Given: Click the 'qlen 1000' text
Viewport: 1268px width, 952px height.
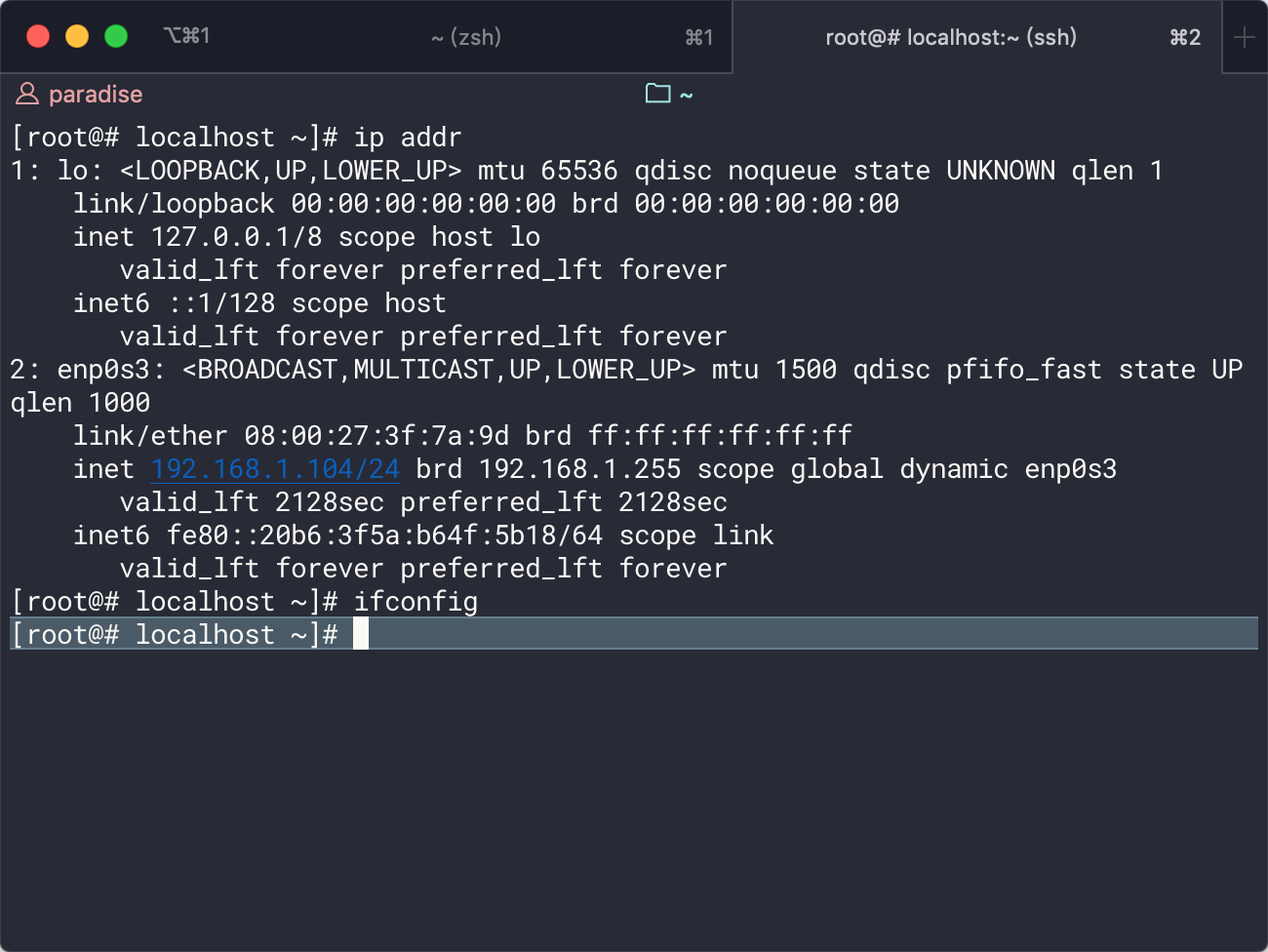Looking at the screenshot, I should pos(80,403).
